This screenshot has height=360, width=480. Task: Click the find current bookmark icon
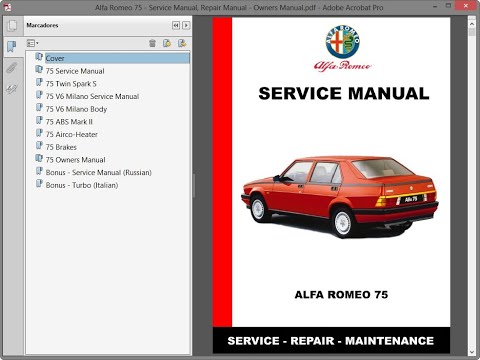182,43
